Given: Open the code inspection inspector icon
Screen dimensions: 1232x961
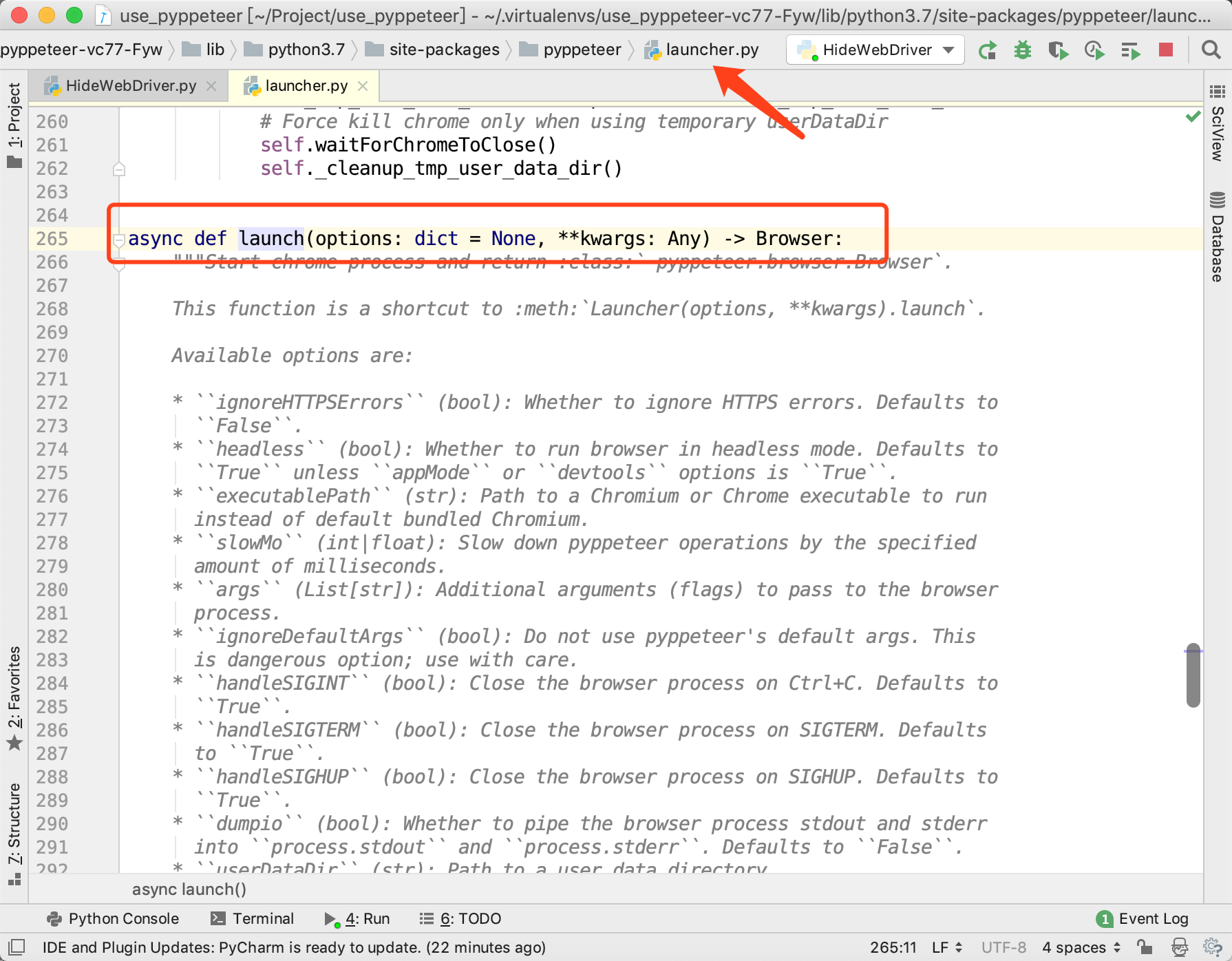Looking at the screenshot, I should (1180, 947).
